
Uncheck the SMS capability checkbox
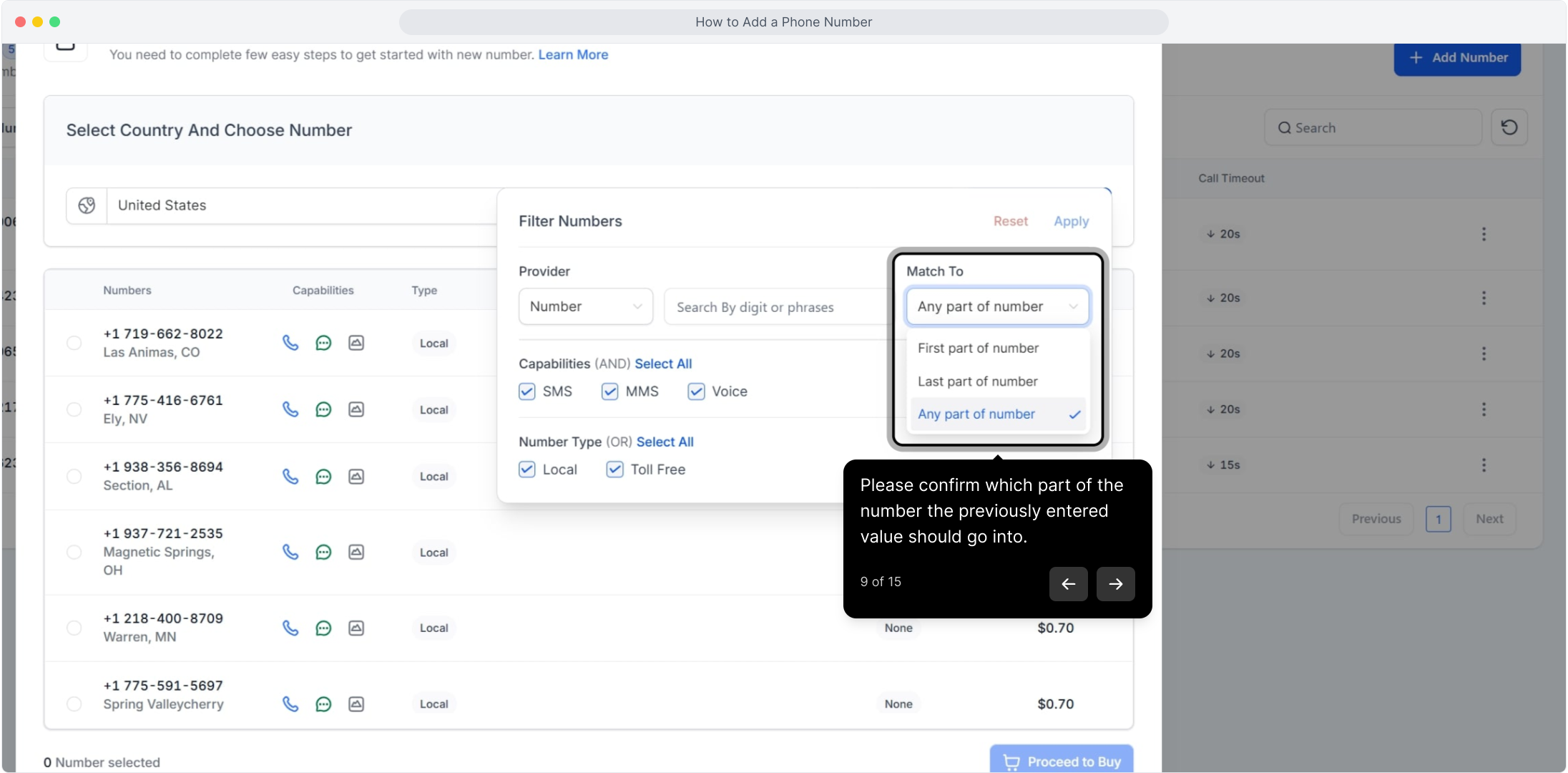tap(527, 392)
